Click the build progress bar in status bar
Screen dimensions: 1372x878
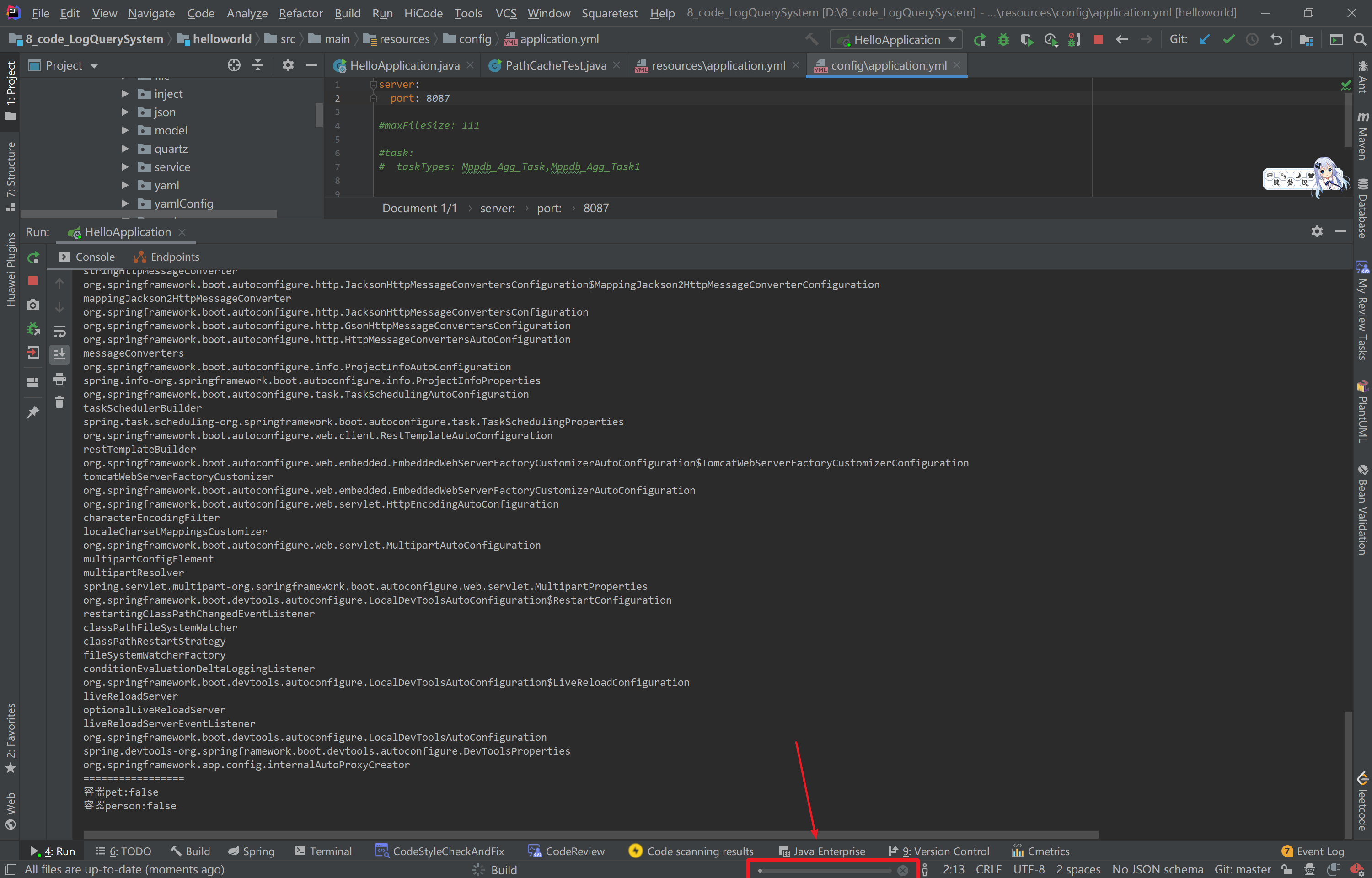825,871
